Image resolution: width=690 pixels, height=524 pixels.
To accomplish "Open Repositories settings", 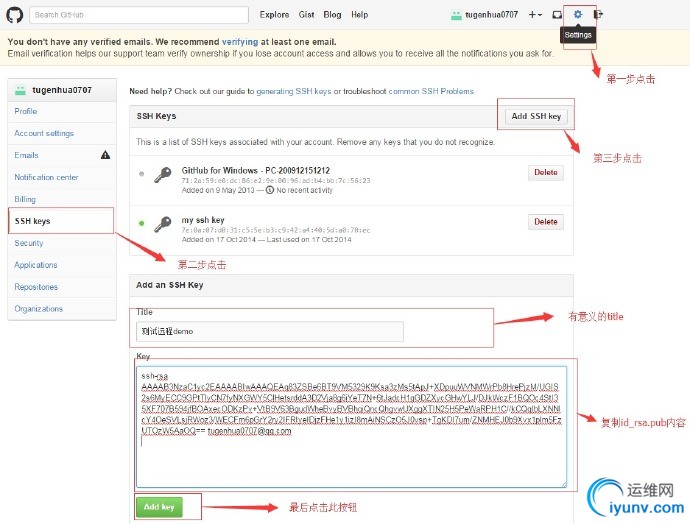I will pos(62,287).
